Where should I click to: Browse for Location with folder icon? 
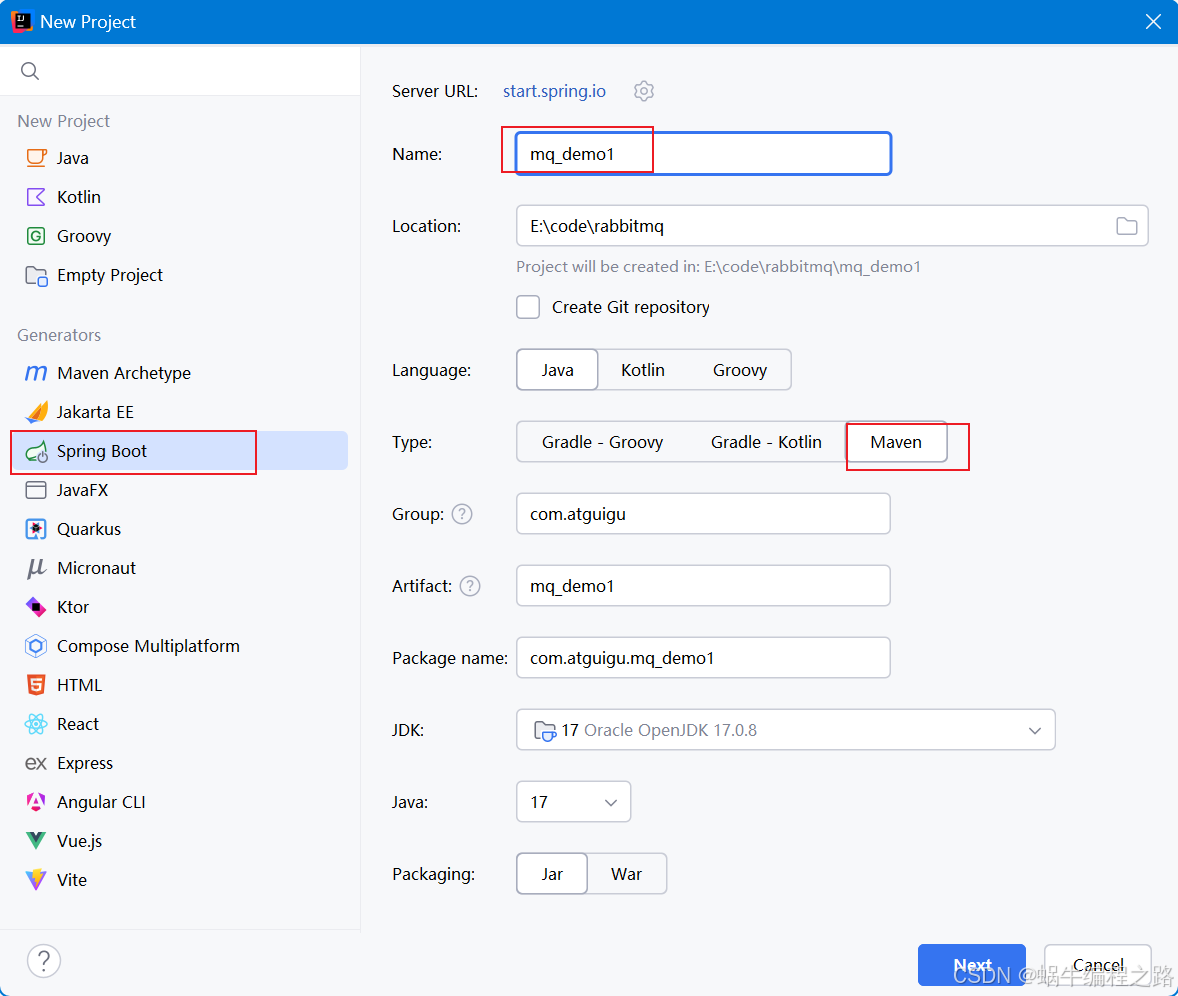(1126, 226)
